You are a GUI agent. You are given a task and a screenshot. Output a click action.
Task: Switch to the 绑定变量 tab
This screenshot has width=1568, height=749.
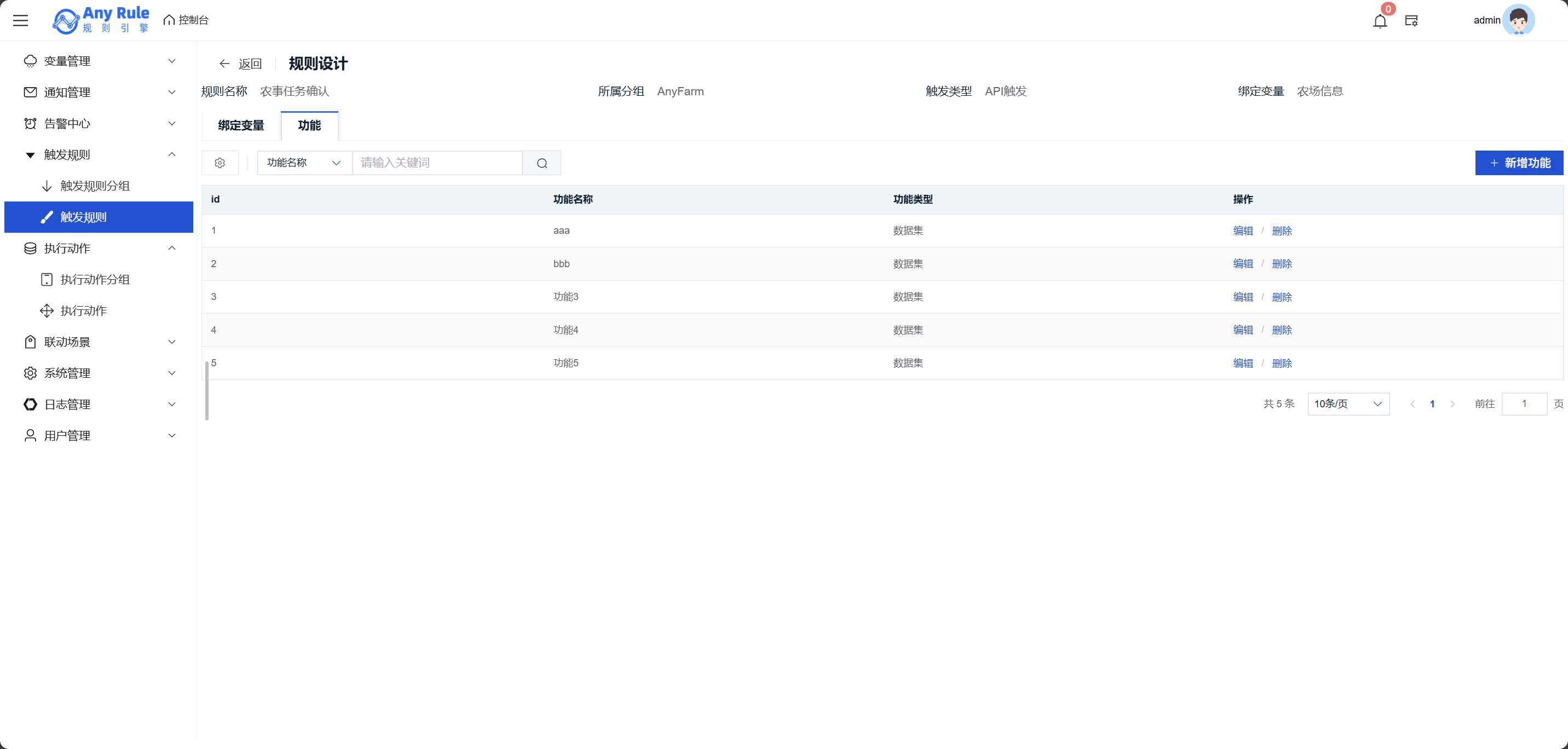click(x=241, y=126)
